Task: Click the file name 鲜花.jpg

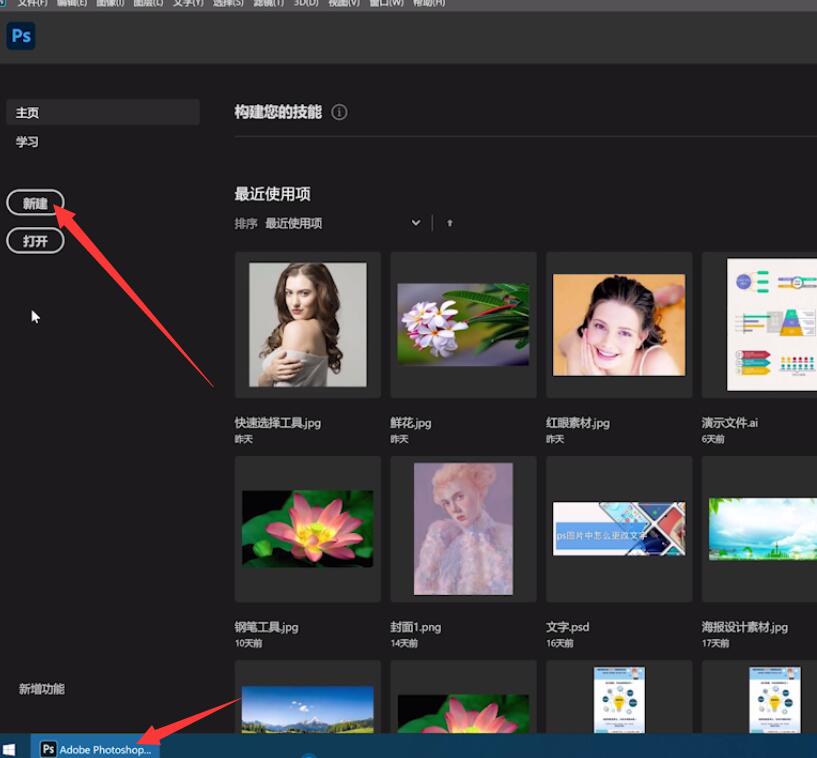Action: point(411,423)
